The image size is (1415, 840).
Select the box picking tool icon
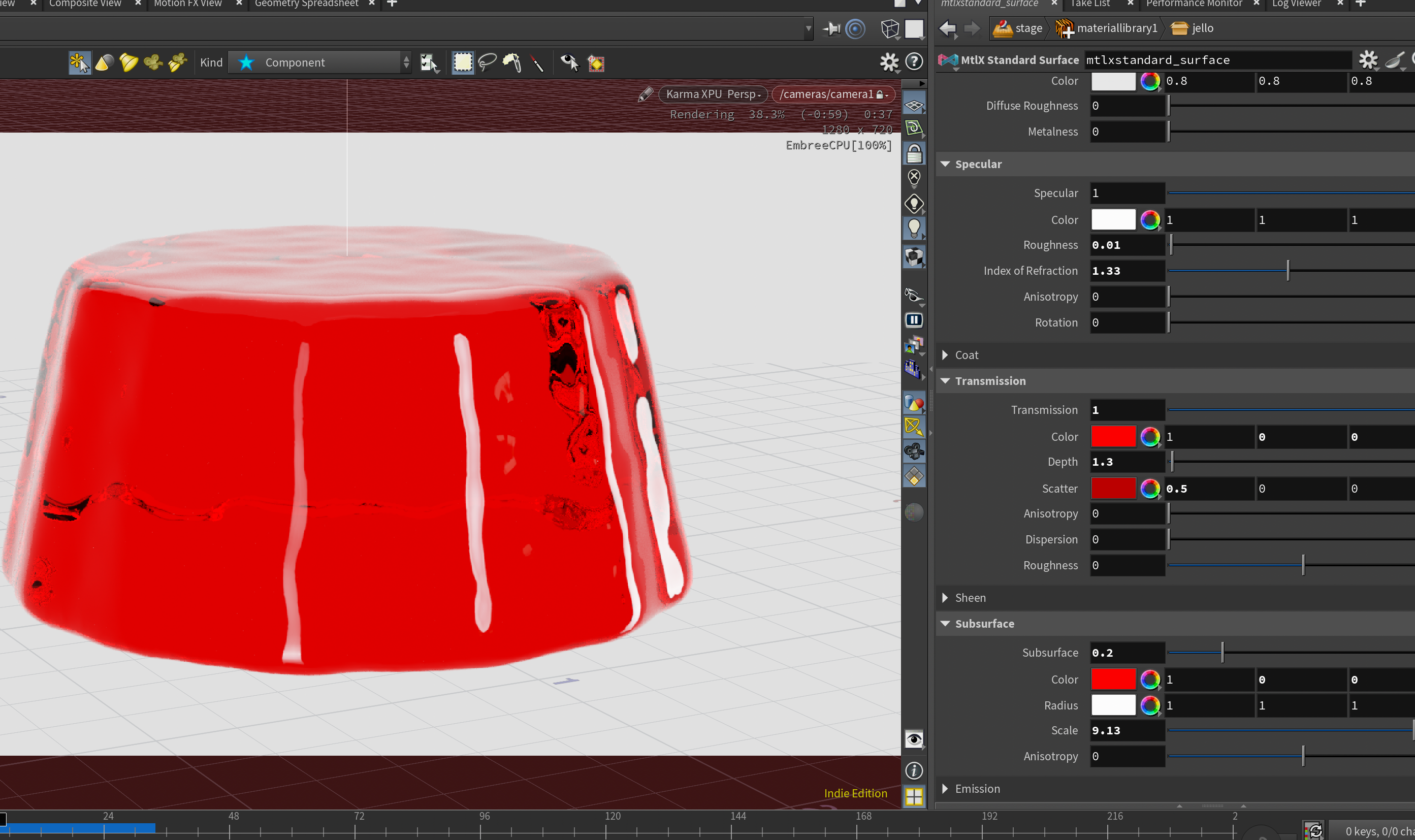[x=462, y=61]
